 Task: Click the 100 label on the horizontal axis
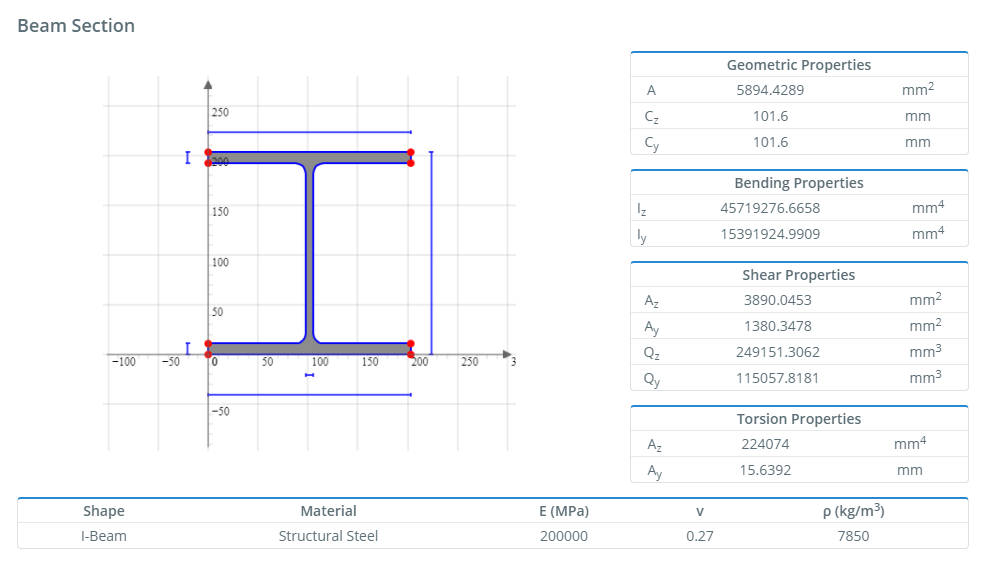[320, 362]
